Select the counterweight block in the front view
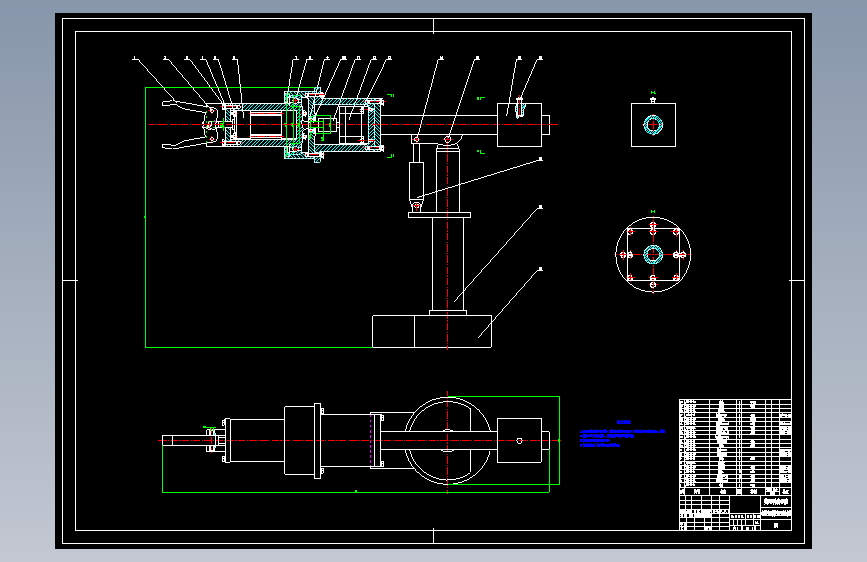The image size is (867, 562). (x=519, y=124)
